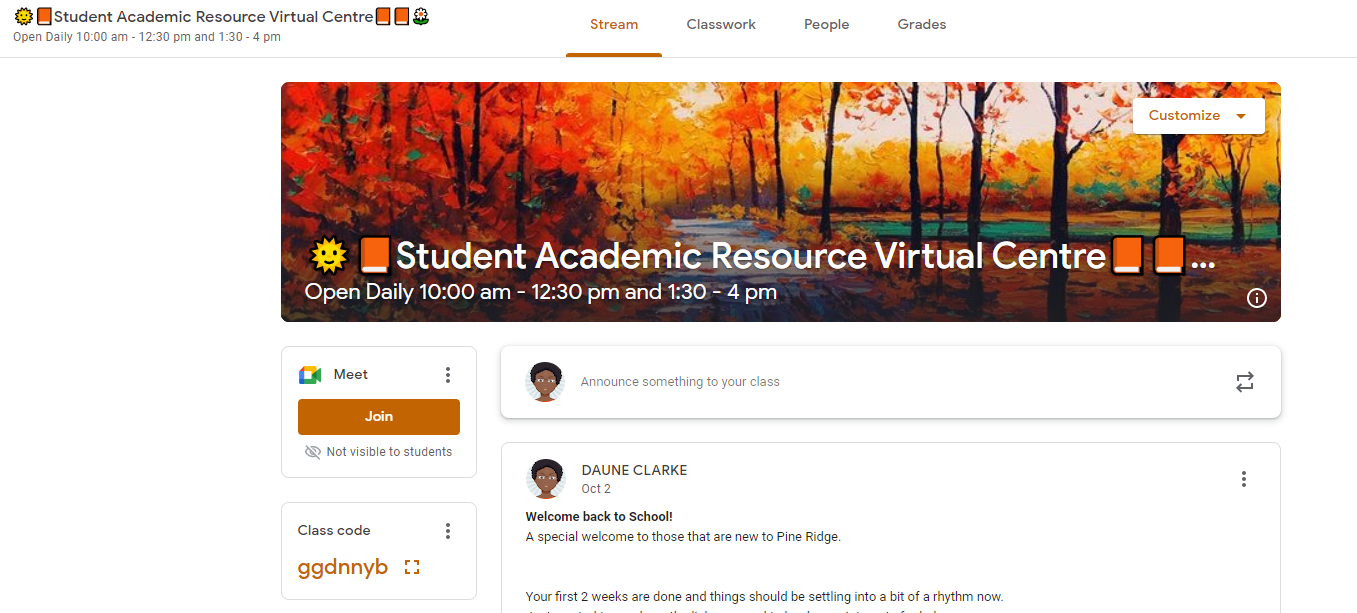The width and height of the screenshot is (1357, 613).
Task: Click the Not visible to students text
Action: click(x=389, y=452)
